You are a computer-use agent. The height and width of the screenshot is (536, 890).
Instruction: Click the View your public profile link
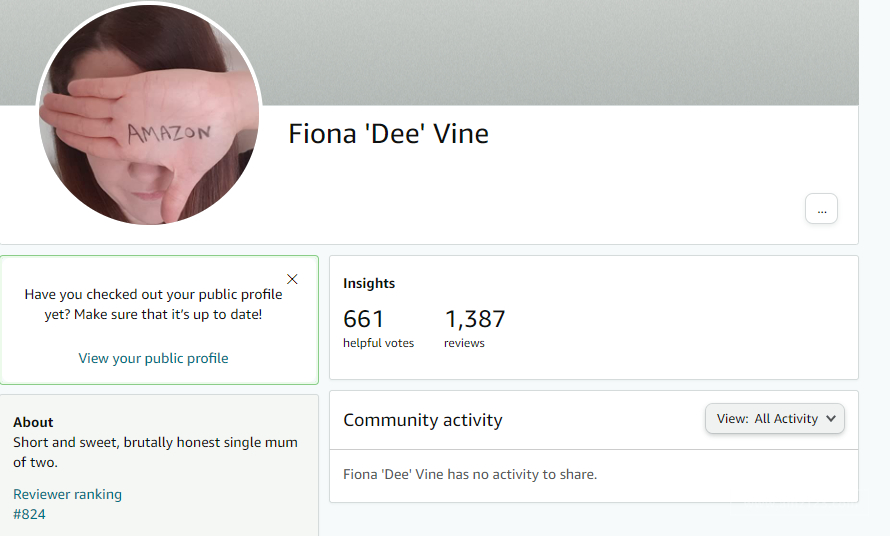(153, 358)
